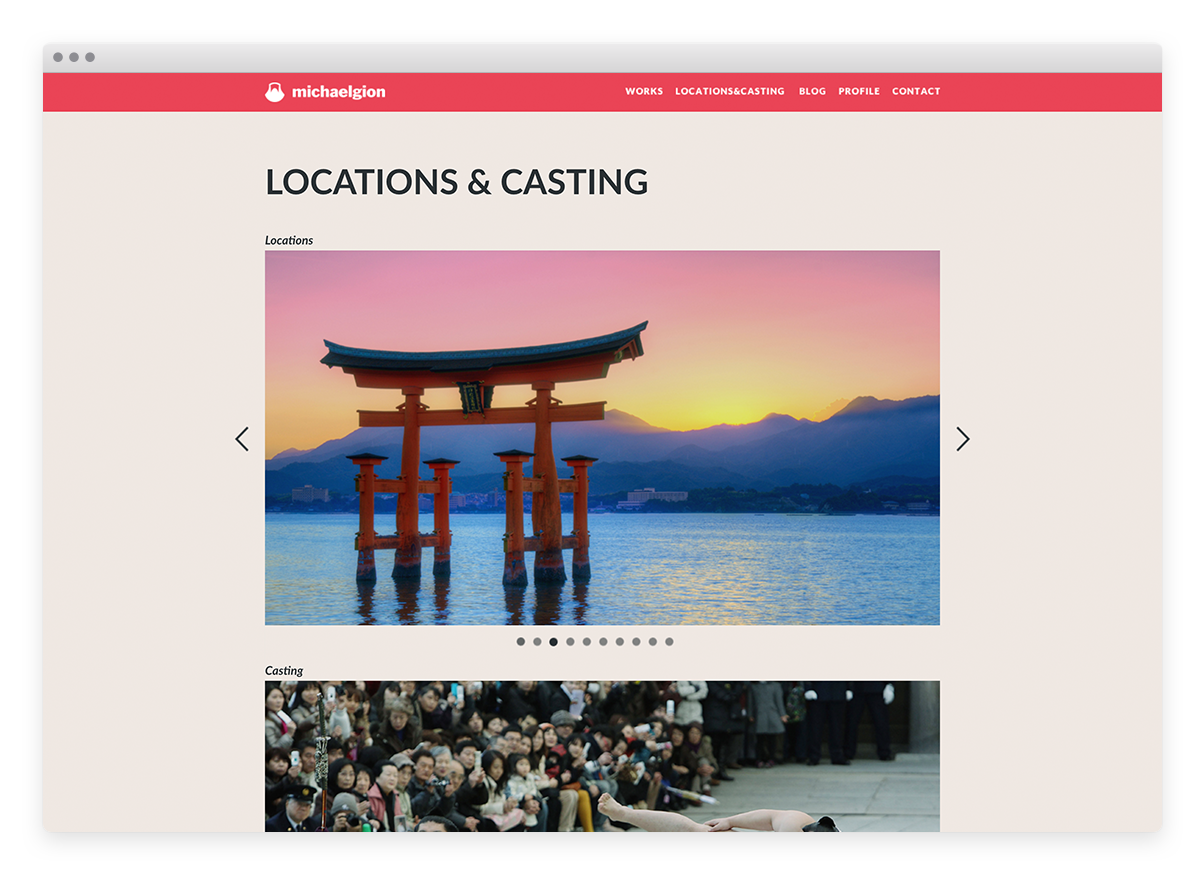Viewport: 1204px width, 874px height.
Task: Click the torii gate sunset photo
Action: pos(602,437)
